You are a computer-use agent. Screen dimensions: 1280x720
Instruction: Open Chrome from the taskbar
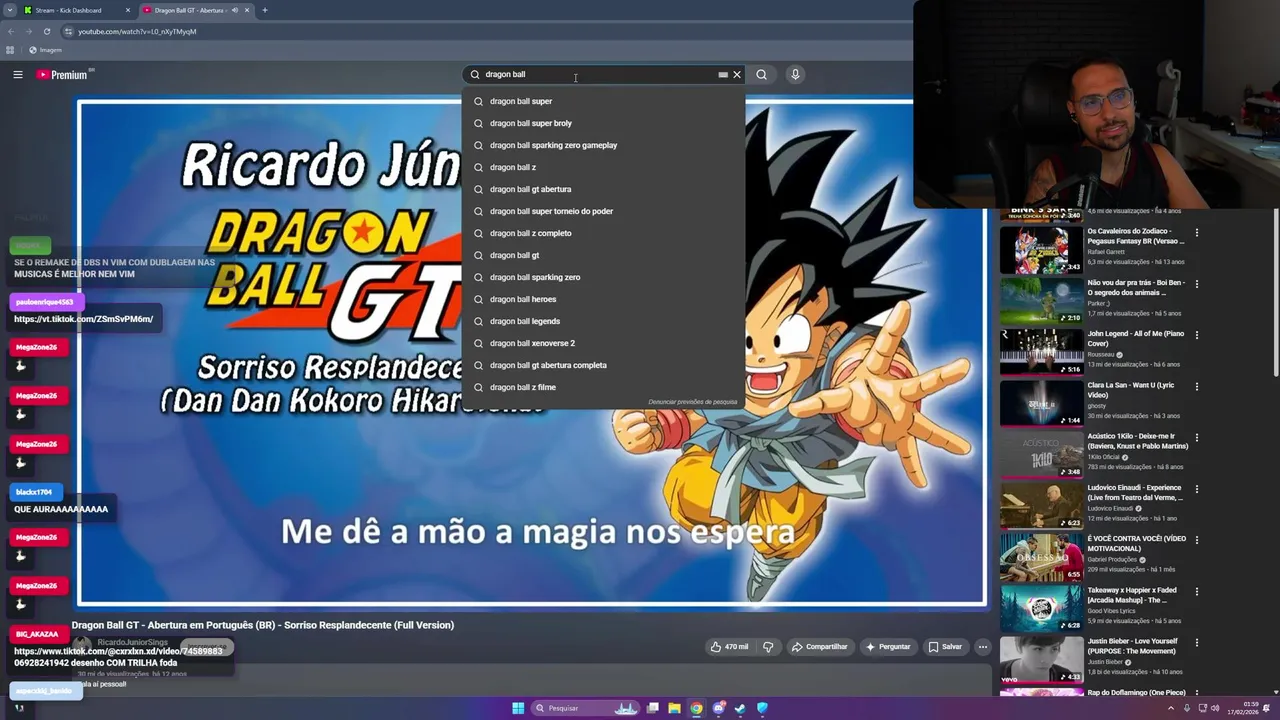tap(697, 708)
